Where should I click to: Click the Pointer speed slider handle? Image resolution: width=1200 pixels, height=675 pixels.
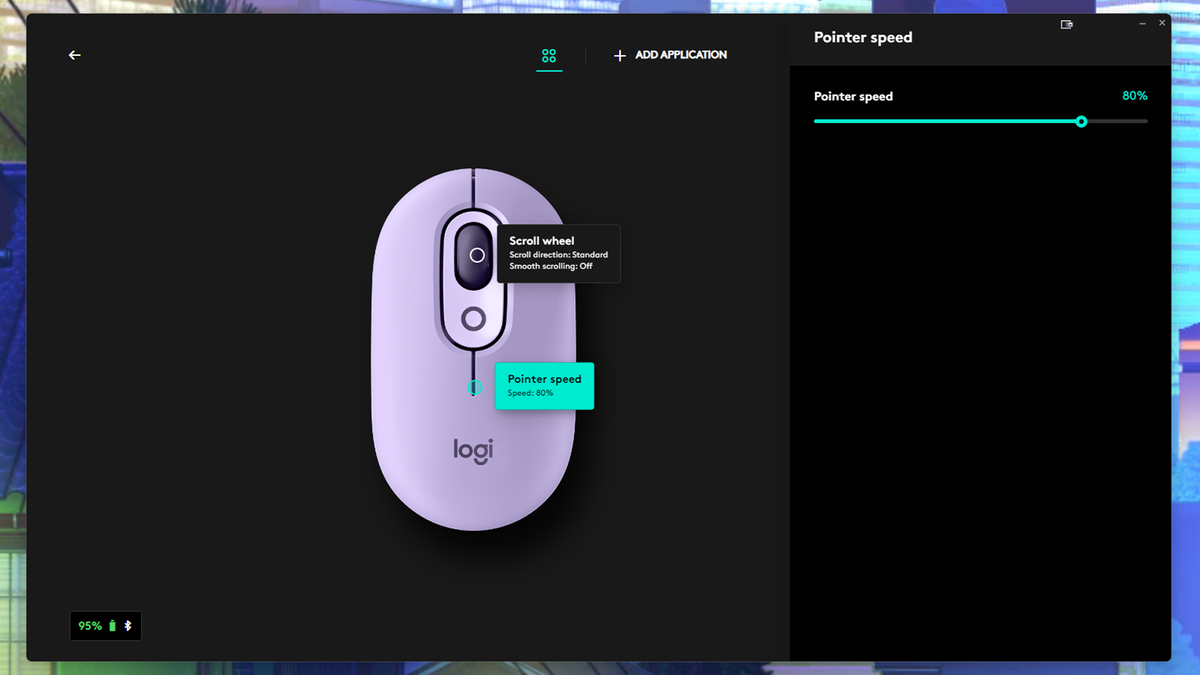click(1081, 121)
